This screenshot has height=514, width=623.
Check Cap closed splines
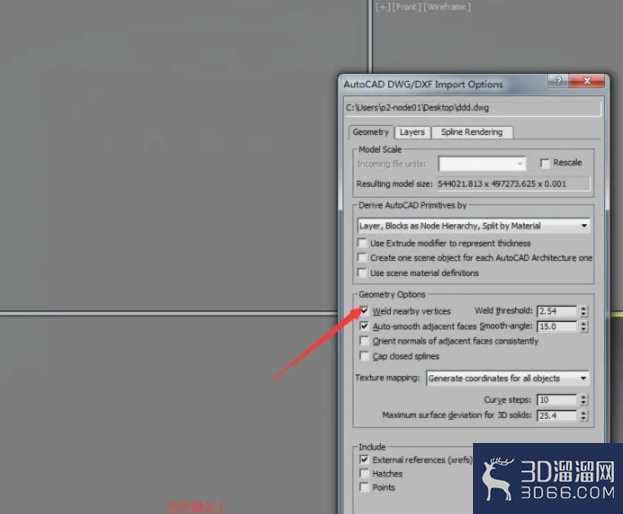(x=364, y=356)
